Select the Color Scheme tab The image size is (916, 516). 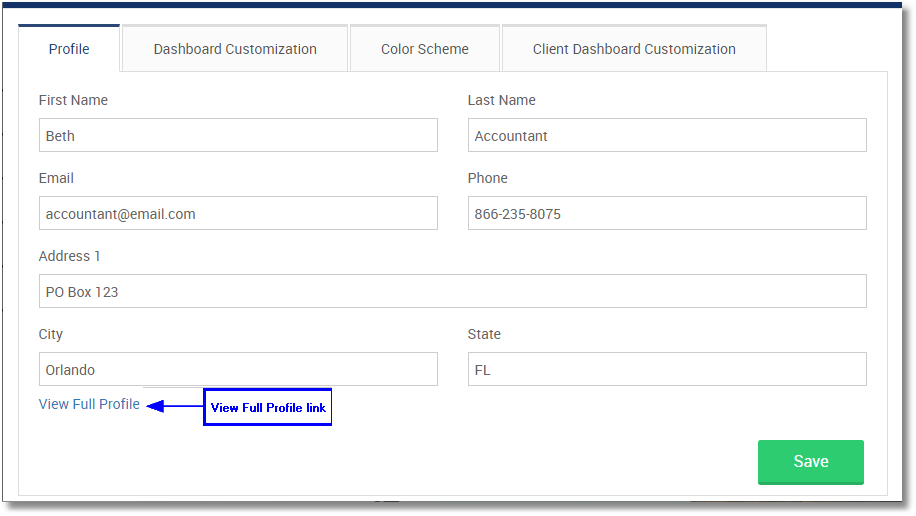point(424,49)
